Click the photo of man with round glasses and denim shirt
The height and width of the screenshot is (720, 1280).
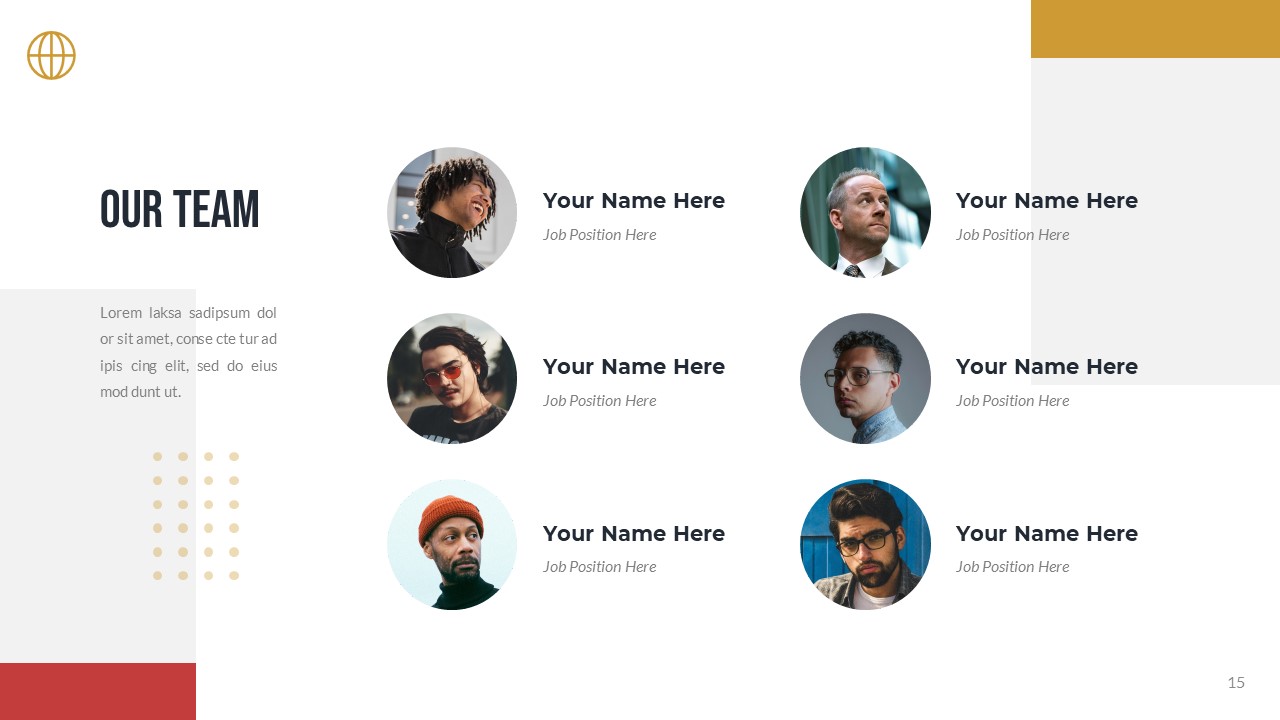pos(865,379)
